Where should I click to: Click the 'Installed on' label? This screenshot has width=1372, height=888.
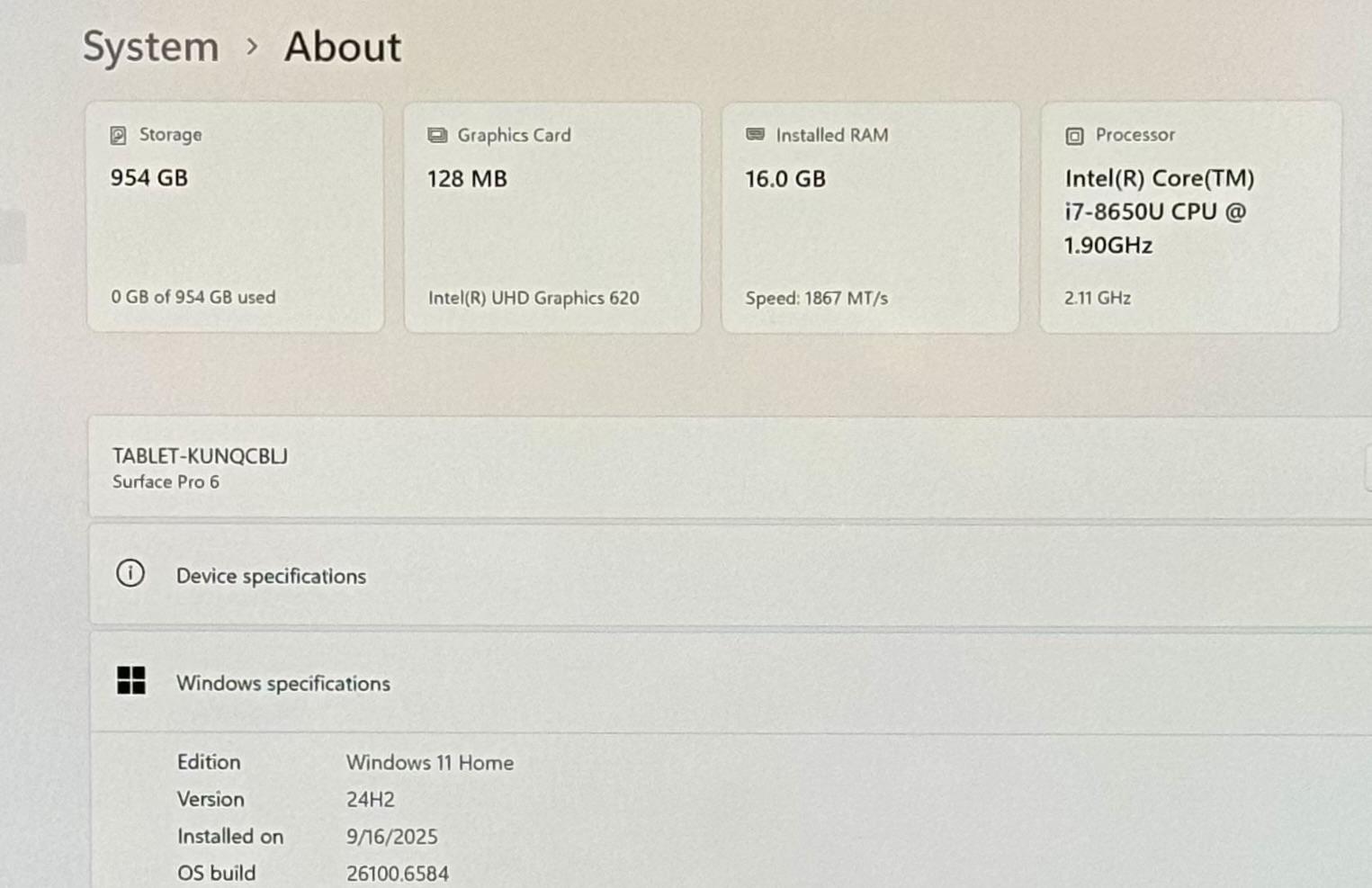[230, 837]
